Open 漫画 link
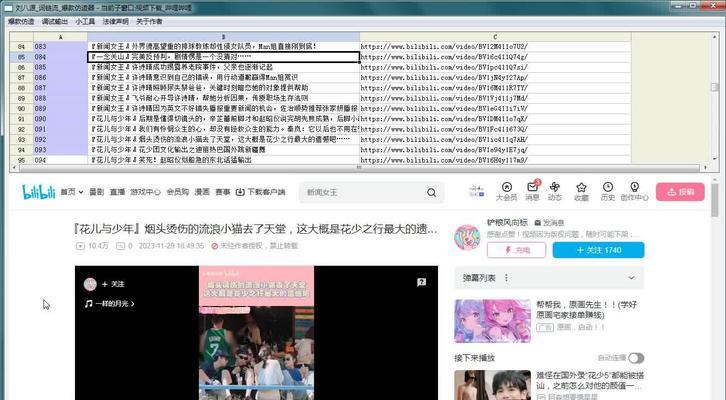The height and width of the screenshot is (400, 726). pyautogui.click(x=202, y=192)
